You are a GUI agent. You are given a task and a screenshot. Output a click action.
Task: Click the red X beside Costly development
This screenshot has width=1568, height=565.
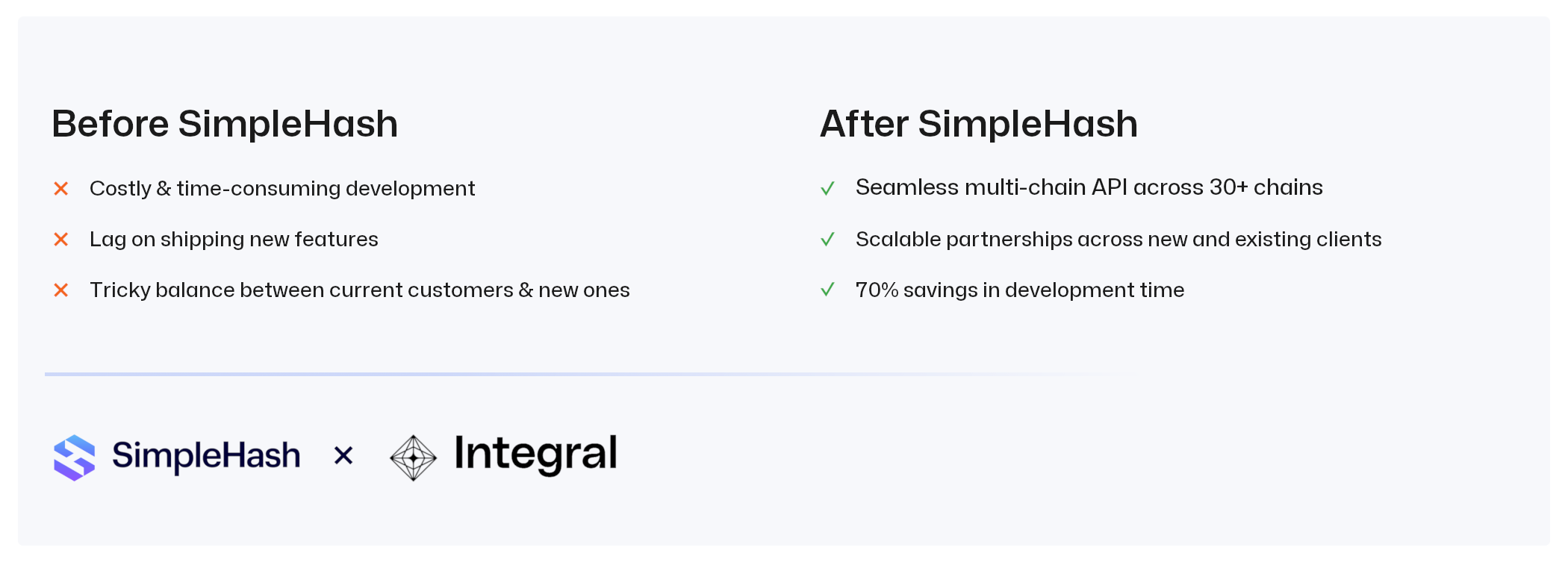[61, 189]
